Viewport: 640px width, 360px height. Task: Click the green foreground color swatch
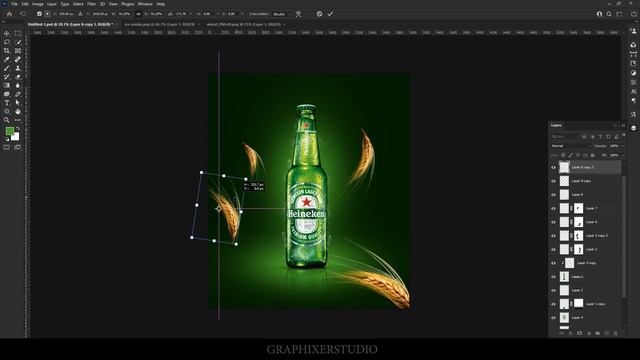click(x=9, y=131)
